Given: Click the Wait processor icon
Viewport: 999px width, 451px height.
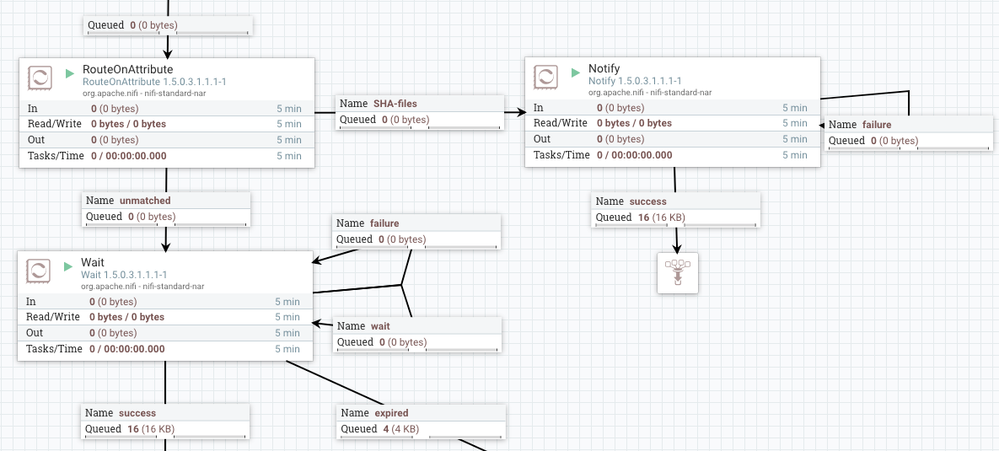Looking at the screenshot, I should point(38,271).
